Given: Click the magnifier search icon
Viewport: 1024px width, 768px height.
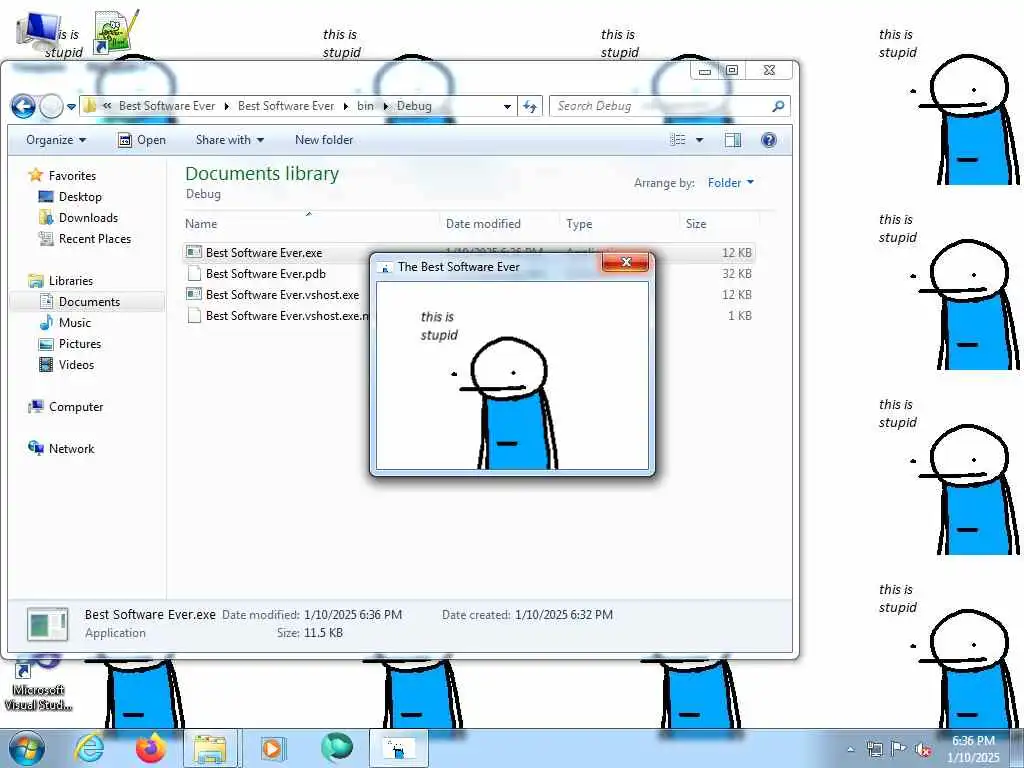Looking at the screenshot, I should click(x=778, y=106).
